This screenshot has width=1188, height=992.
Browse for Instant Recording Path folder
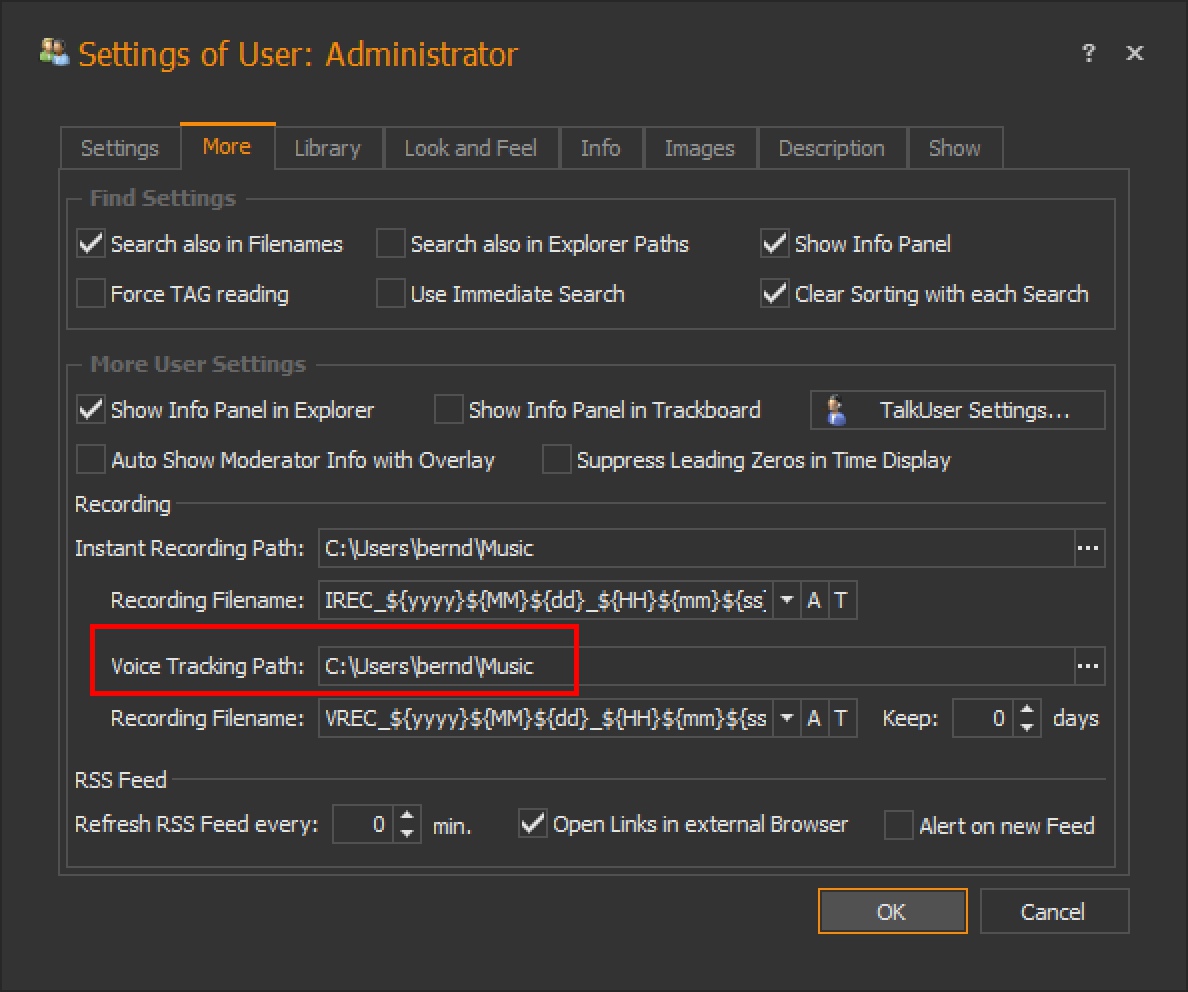pyautogui.click(x=1088, y=548)
